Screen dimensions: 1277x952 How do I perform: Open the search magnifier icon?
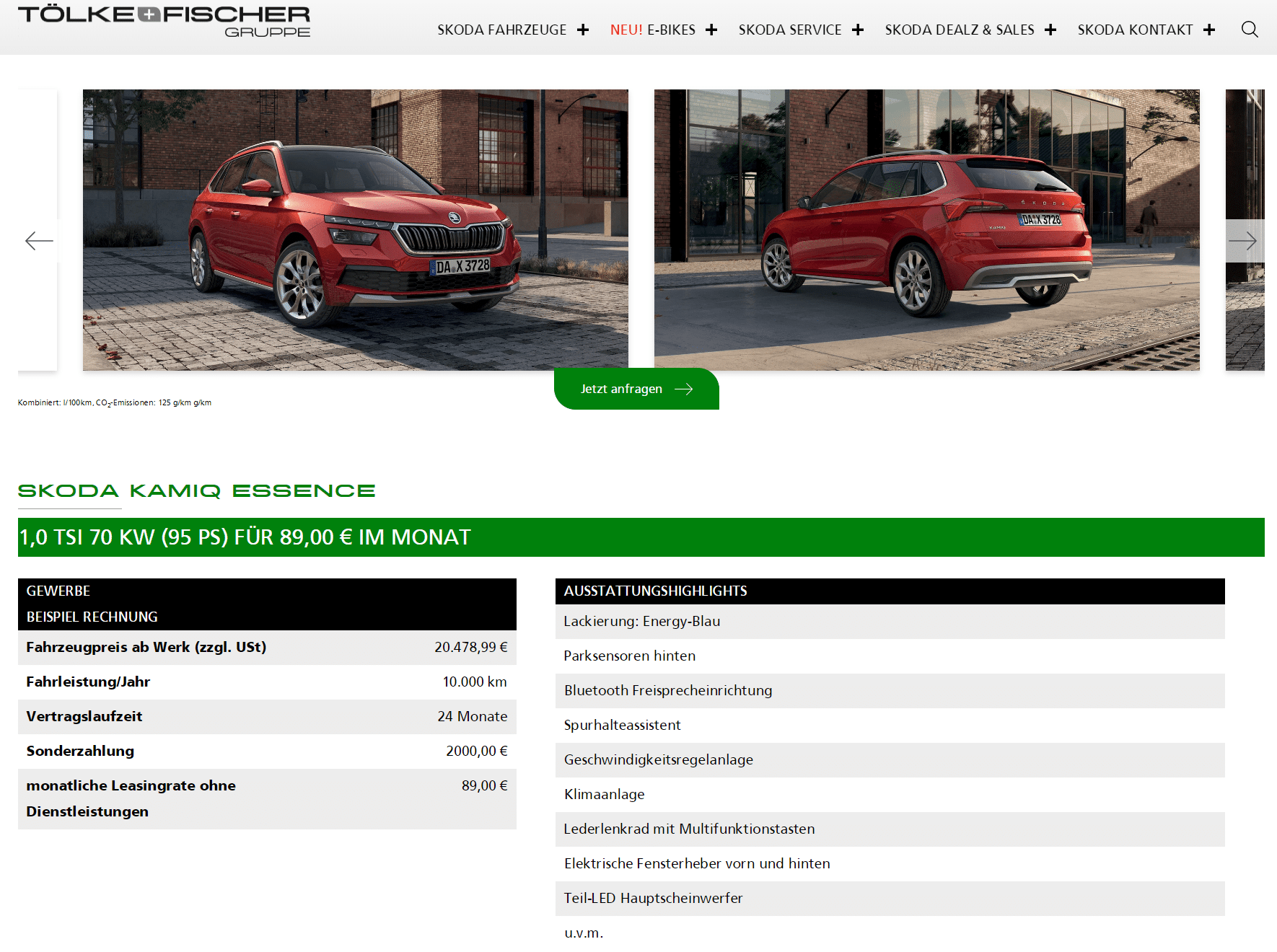pos(1250,30)
